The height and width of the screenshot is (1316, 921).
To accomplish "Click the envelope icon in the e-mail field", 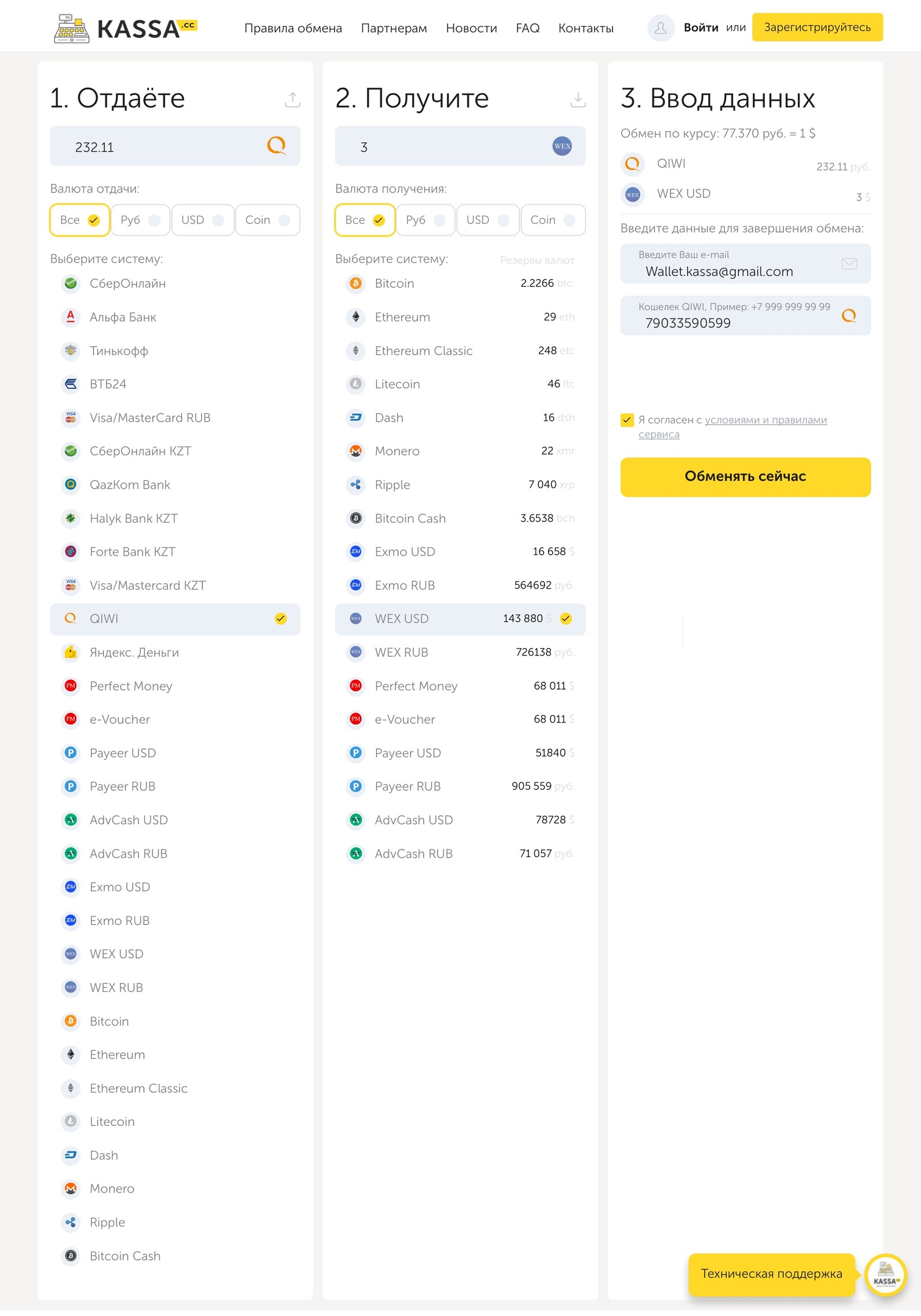I will pos(849,263).
